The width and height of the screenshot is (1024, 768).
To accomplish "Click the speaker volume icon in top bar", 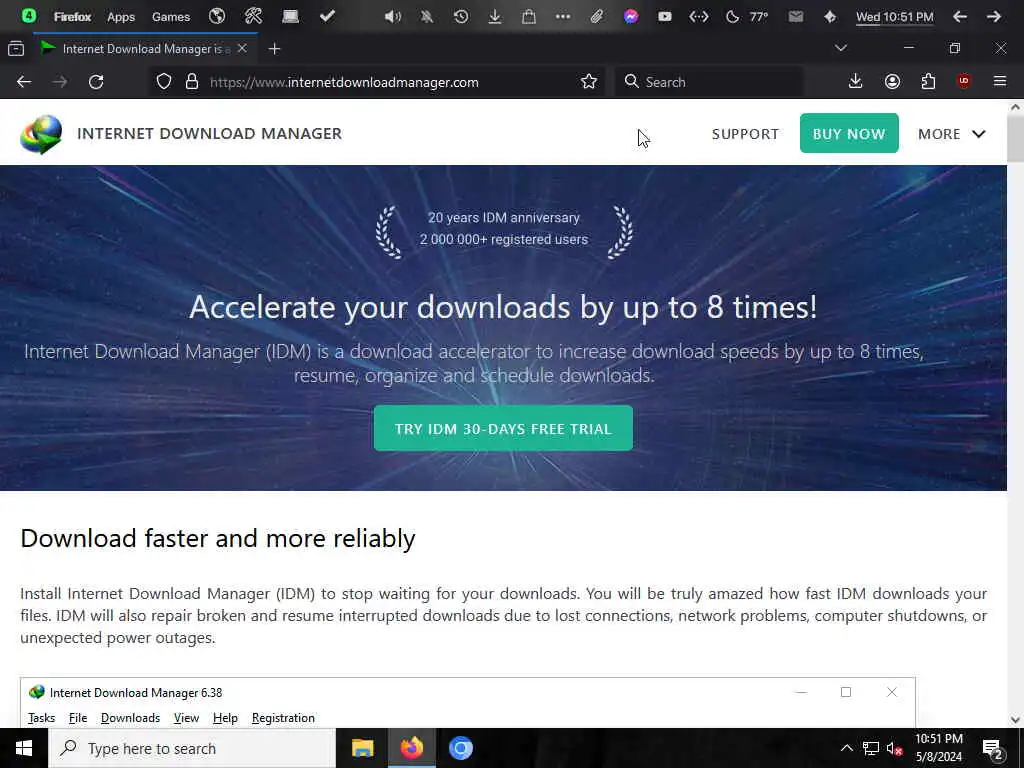I will 392,16.
